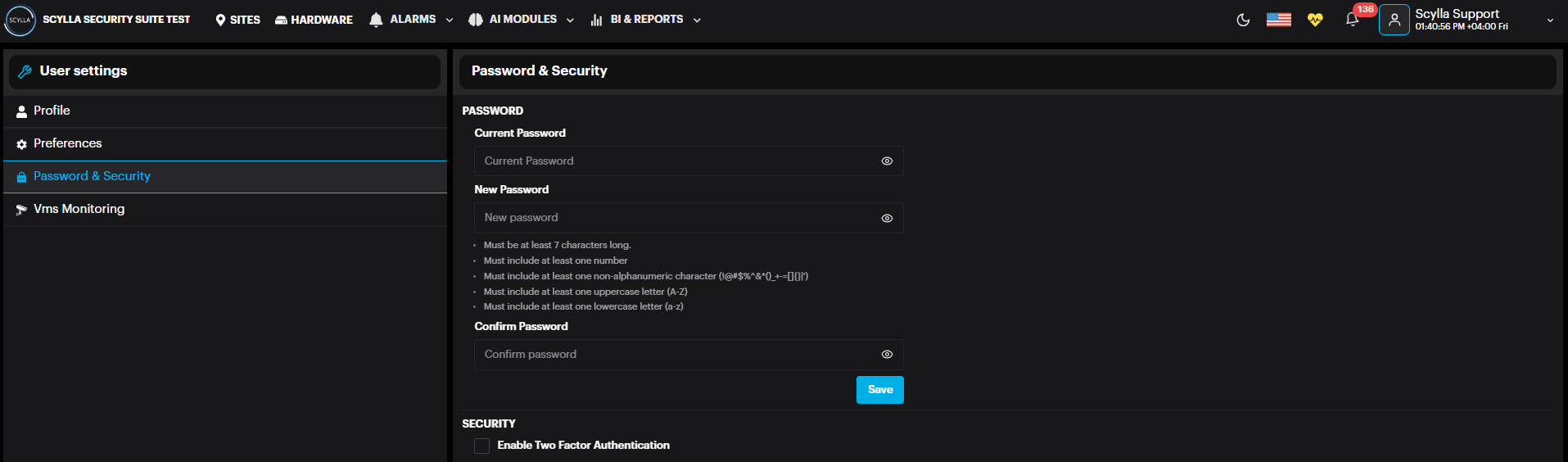
Task: Click the Scylla logo icon
Action: tap(20, 20)
